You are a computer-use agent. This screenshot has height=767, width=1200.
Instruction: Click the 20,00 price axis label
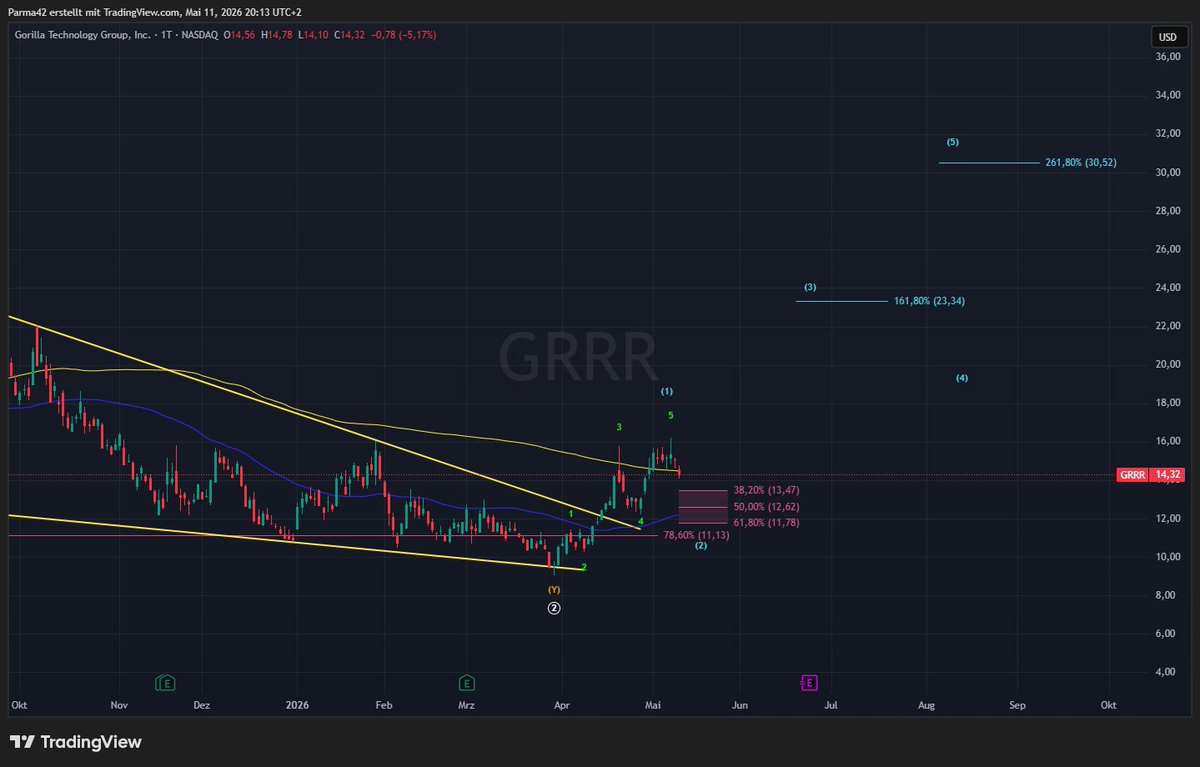pos(1168,365)
